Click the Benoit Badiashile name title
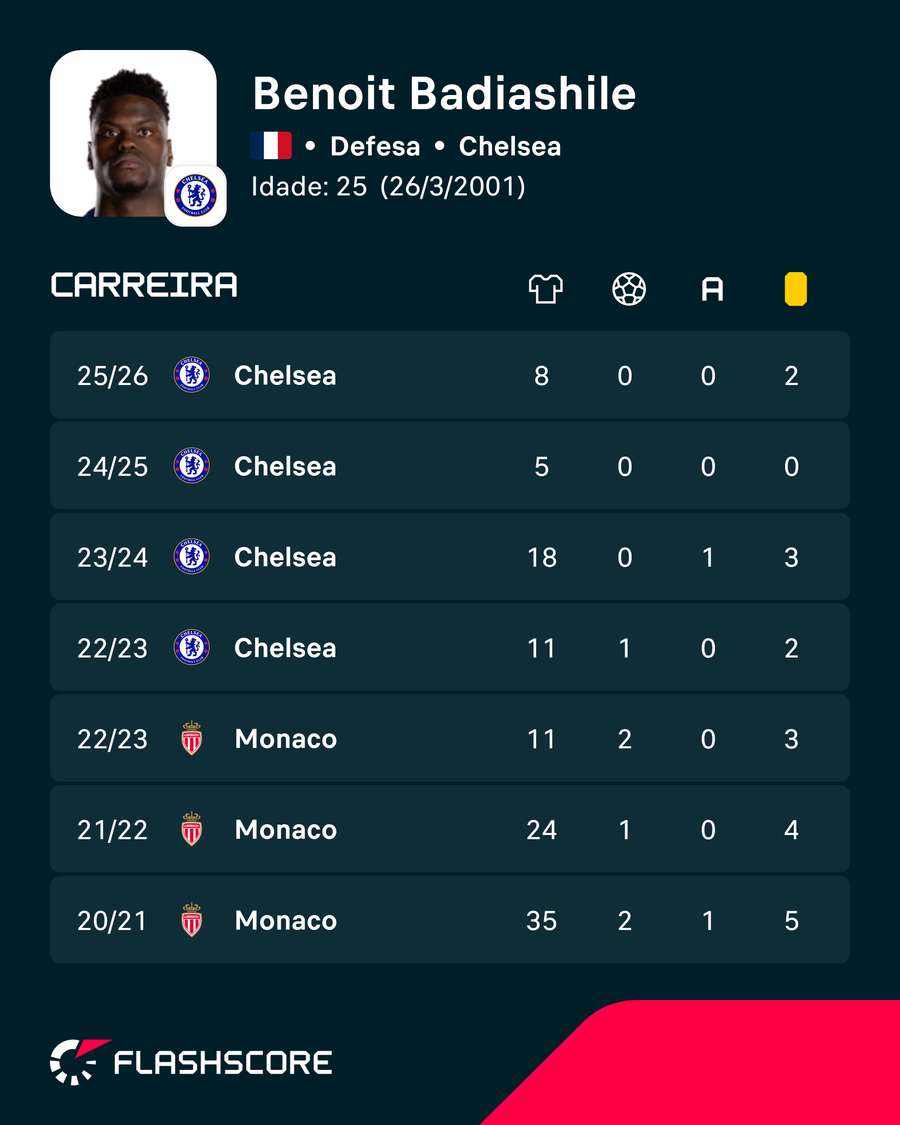The image size is (900, 1125). 444,93
